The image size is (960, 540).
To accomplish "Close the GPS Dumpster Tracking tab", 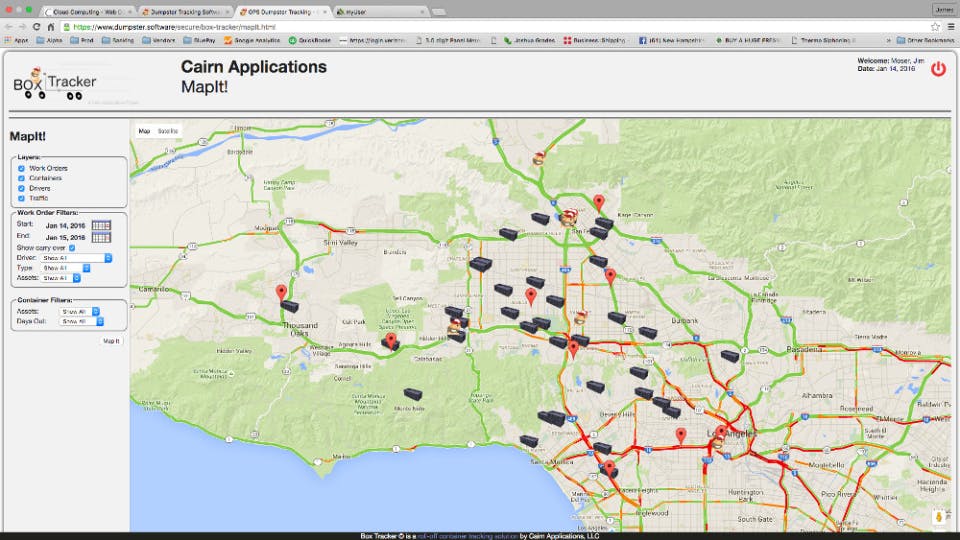I will click(324, 12).
